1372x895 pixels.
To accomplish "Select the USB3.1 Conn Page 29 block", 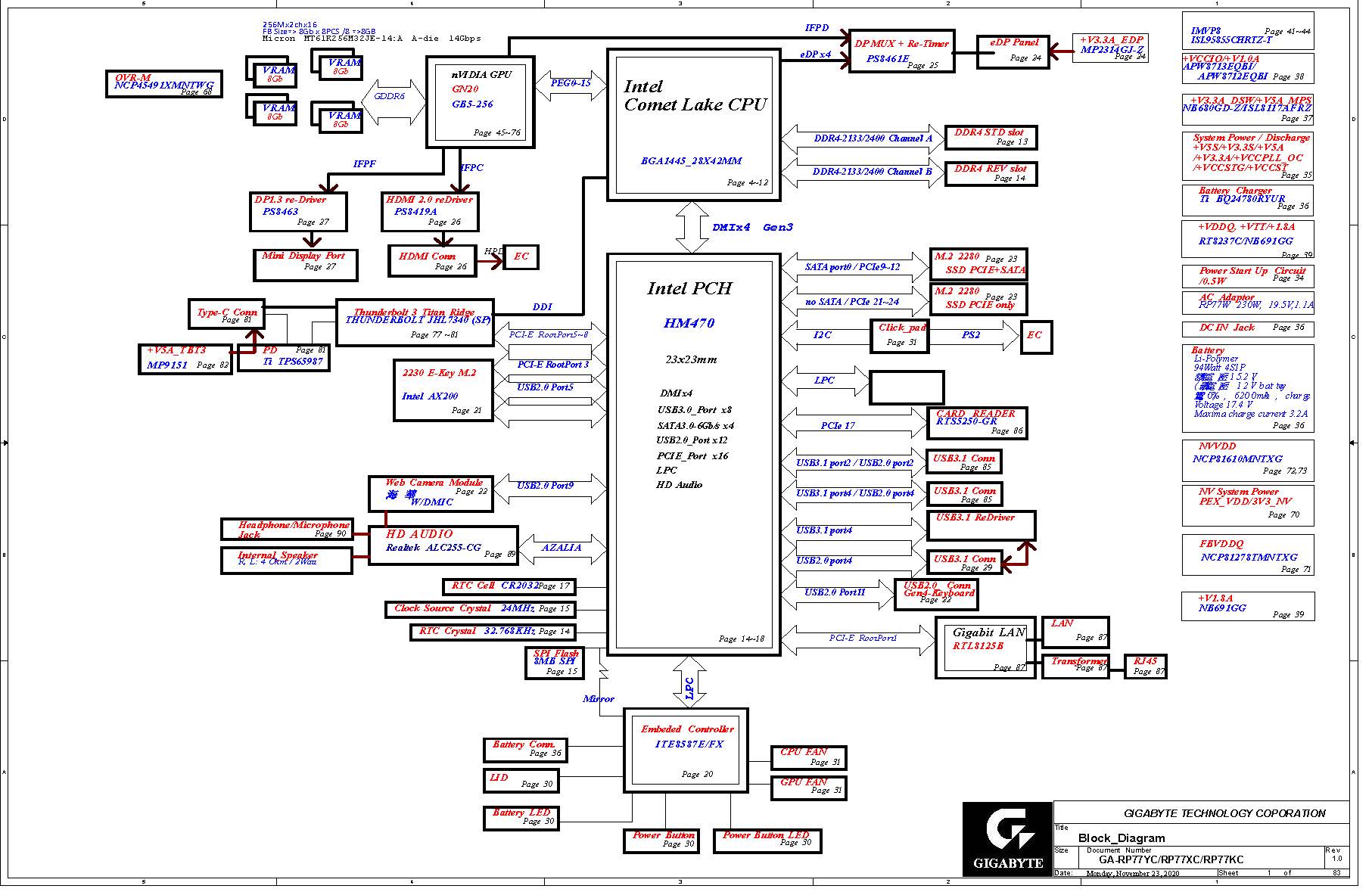I will 965,563.
